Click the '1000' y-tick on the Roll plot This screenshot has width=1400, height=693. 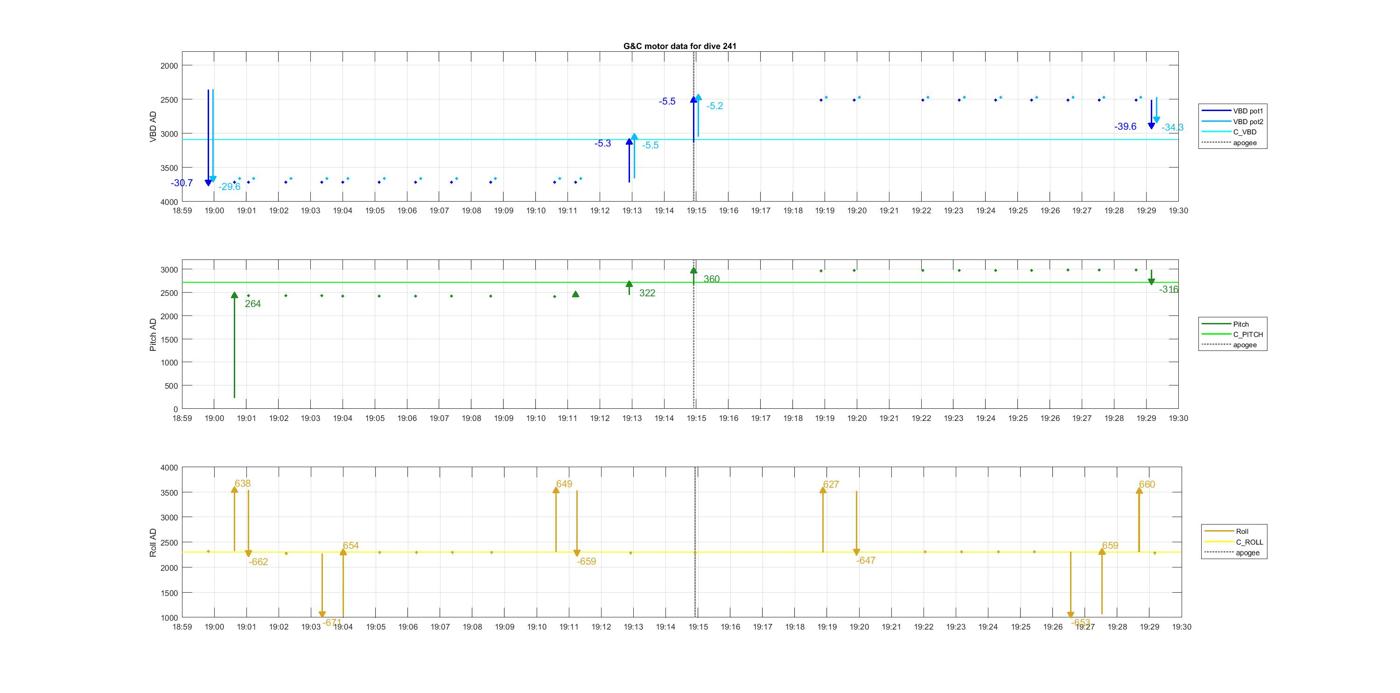pos(169,618)
